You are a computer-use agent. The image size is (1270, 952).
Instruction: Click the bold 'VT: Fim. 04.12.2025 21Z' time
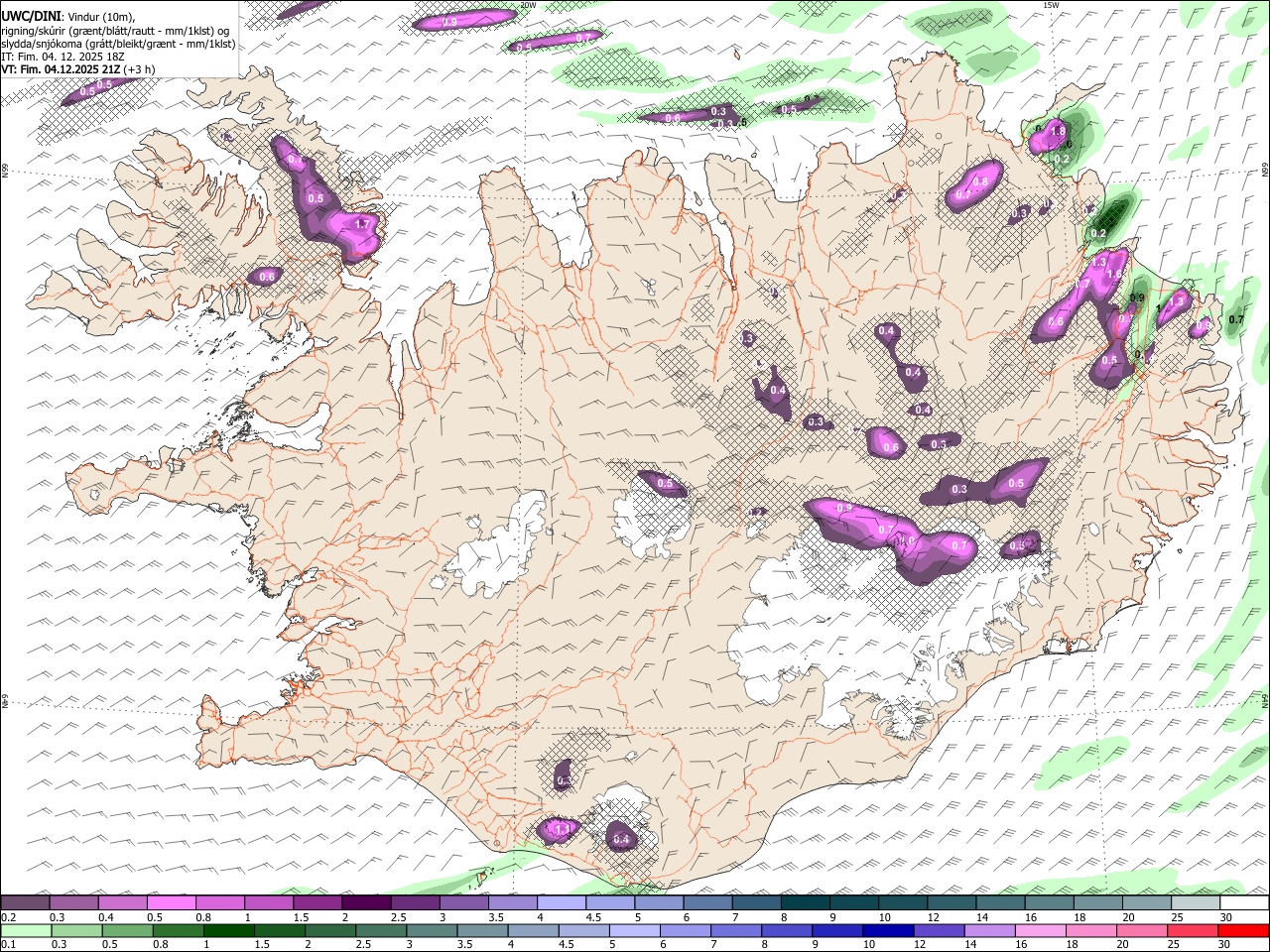pos(60,69)
